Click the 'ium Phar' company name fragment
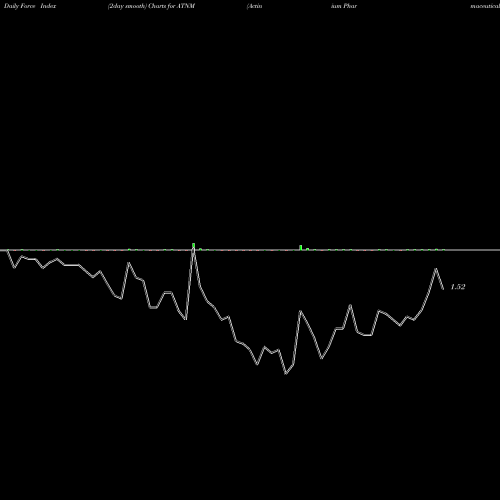The image size is (500, 500). [344, 6]
